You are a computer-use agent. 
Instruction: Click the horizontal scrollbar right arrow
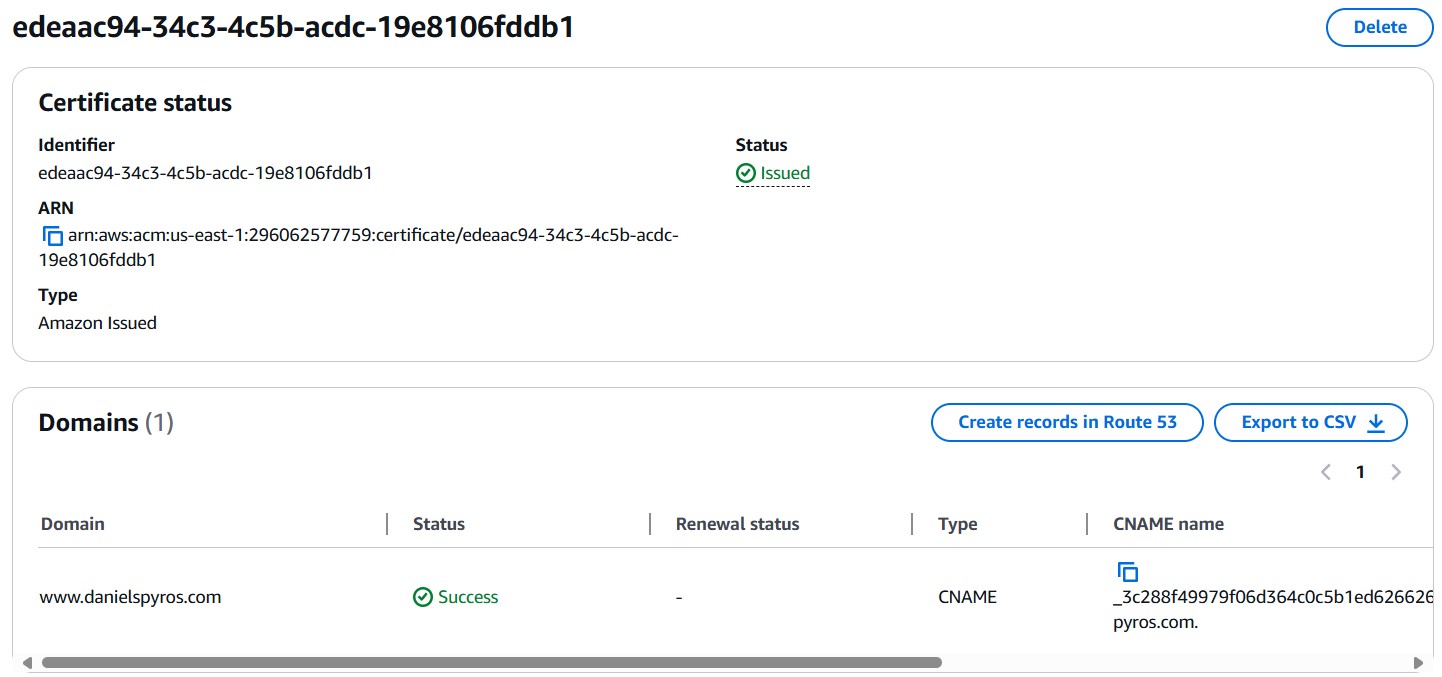pyautogui.click(x=1417, y=662)
